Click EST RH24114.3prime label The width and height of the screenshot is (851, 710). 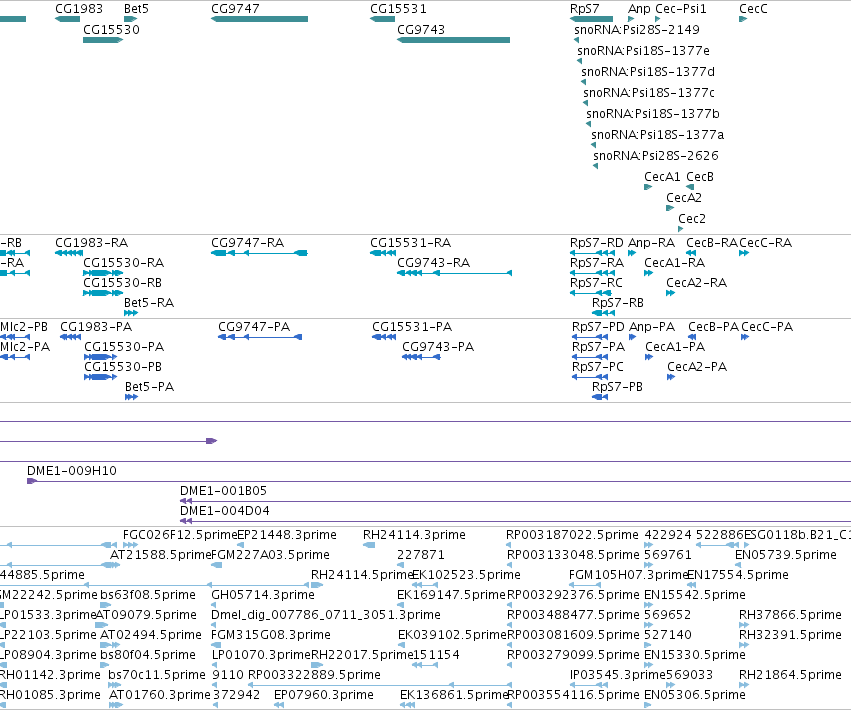click(x=414, y=535)
